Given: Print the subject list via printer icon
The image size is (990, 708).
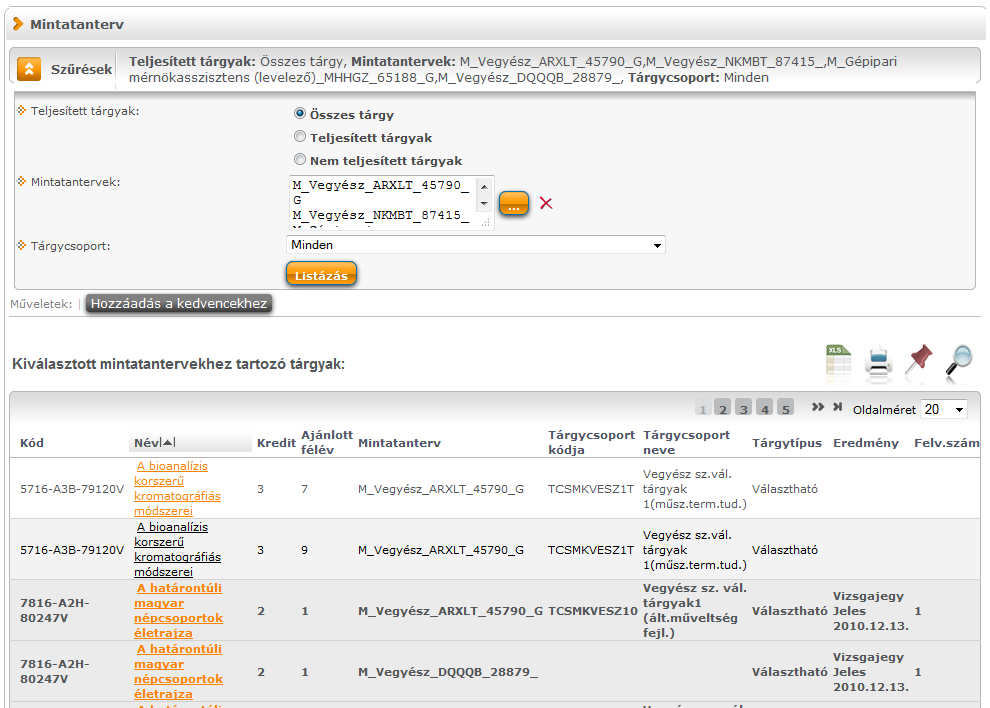Looking at the screenshot, I should tap(878, 363).
